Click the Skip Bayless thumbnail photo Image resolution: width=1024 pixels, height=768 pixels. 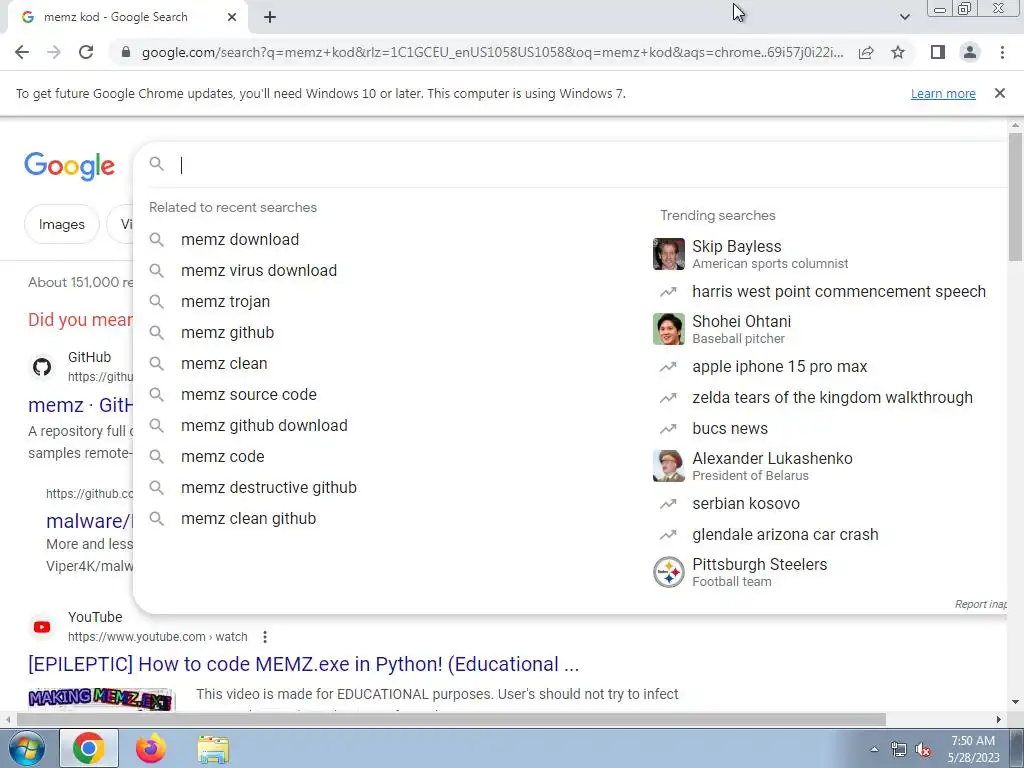pyautogui.click(x=669, y=254)
